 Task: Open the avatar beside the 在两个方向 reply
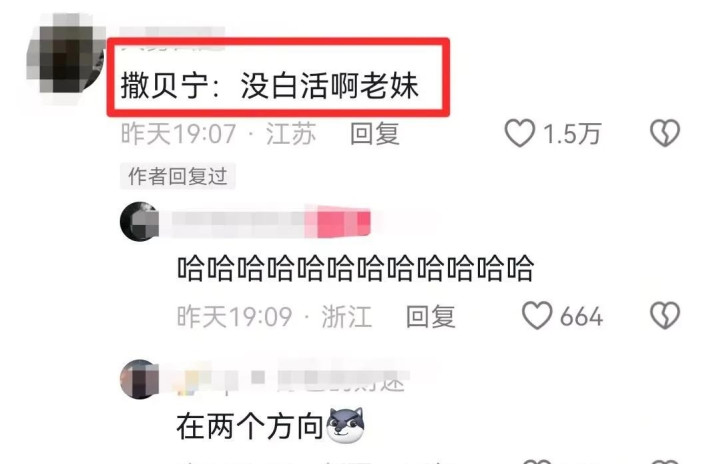[139, 379]
